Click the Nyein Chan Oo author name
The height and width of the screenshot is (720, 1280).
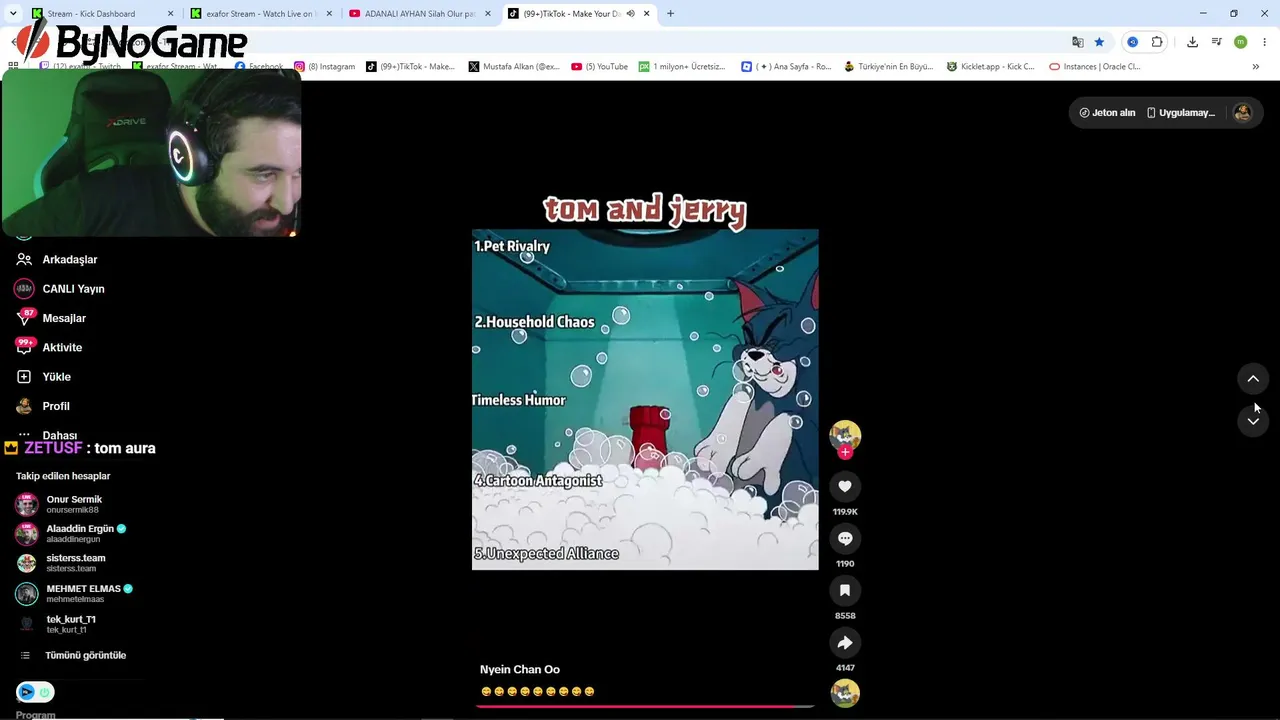click(520, 669)
